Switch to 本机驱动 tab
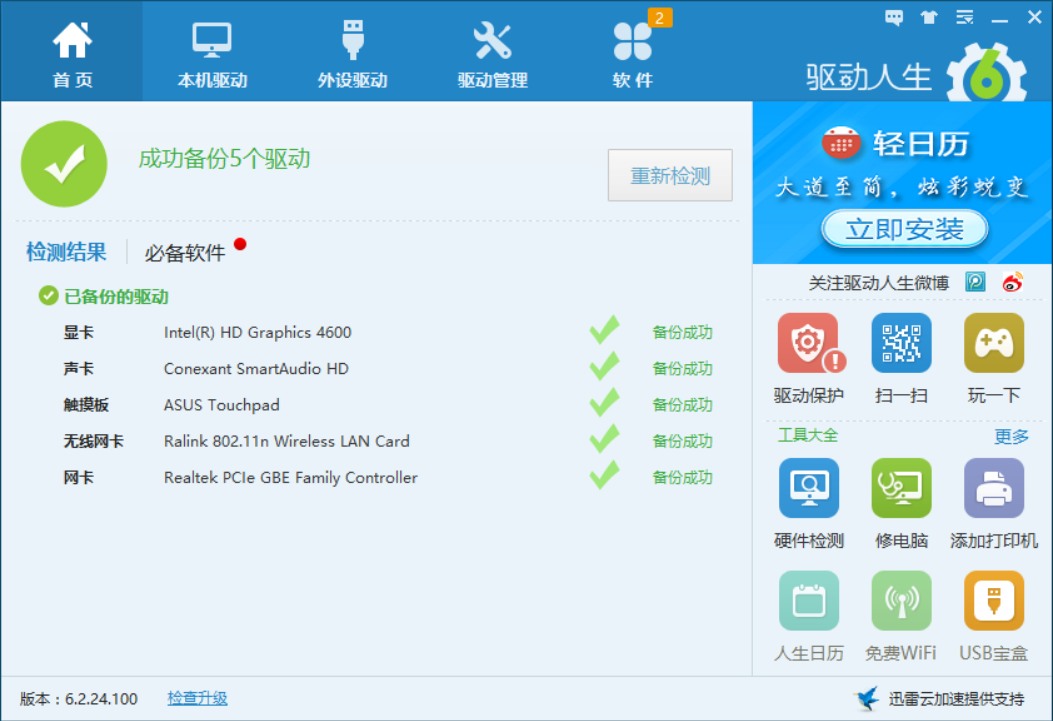The height and width of the screenshot is (721, 1053). [212, 52]
